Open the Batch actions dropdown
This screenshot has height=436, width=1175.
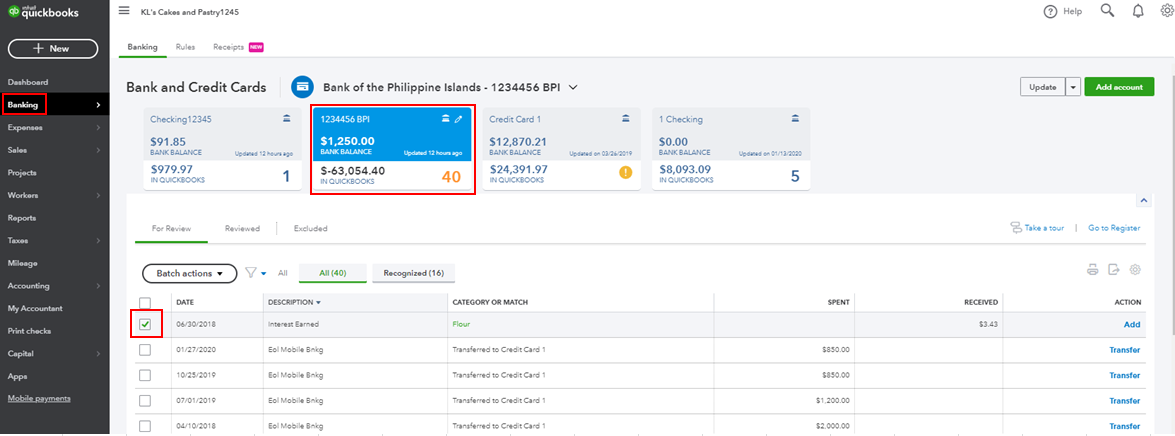[x=190, y=273]
